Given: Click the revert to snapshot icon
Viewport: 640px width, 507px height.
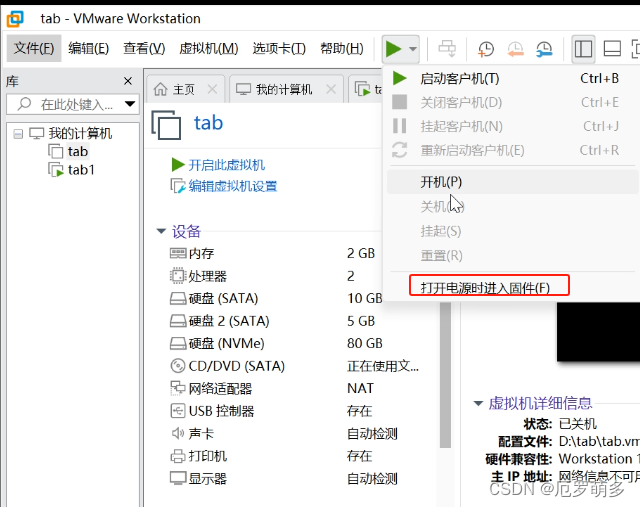Looking at the screenshot, I should tap(515, 49).
